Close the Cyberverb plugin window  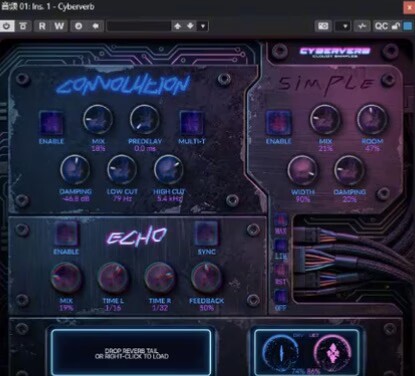(x=409, y=7)
